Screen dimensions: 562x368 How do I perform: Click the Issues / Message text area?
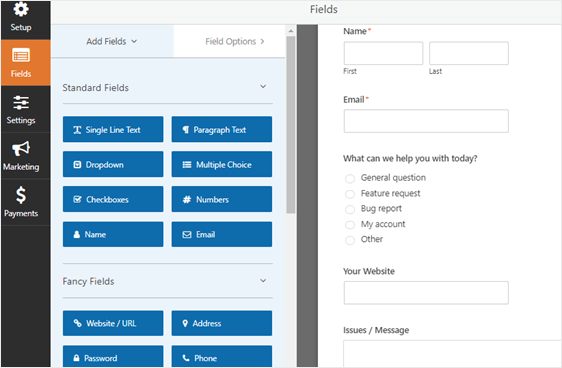452,354
